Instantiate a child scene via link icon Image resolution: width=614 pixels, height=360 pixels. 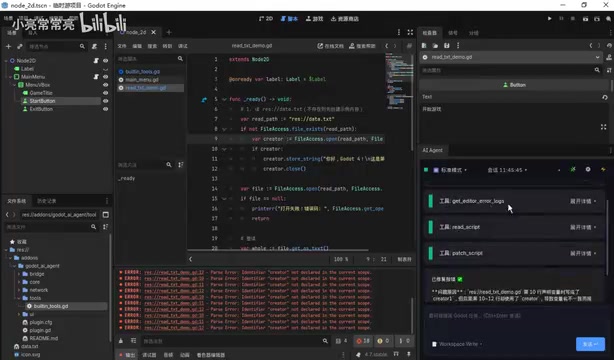pyautogui.click(x=20, y=46)
